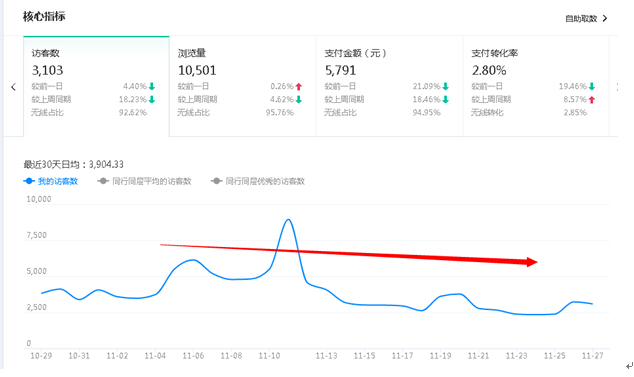Click green down arrow beside 21.09% in 支付金额
This screenshot has width=634, height=377.
446,86
